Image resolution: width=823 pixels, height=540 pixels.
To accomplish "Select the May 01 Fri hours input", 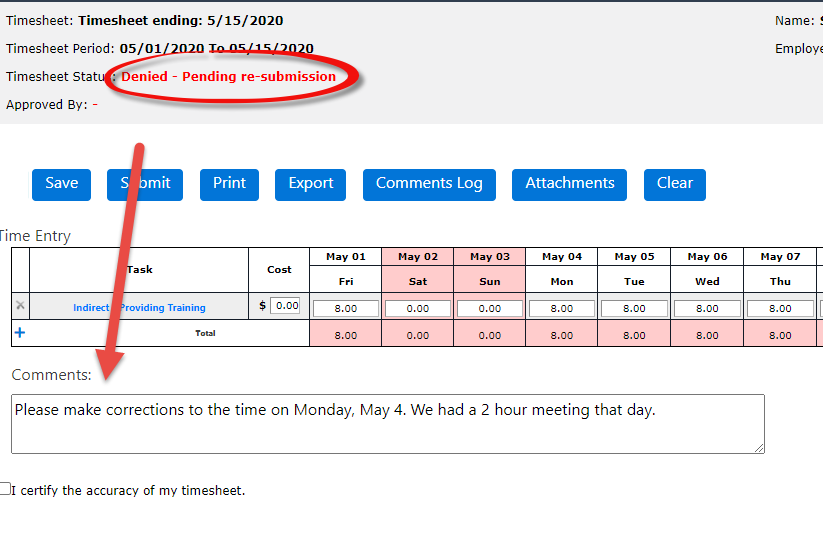I will click(346, 309).
